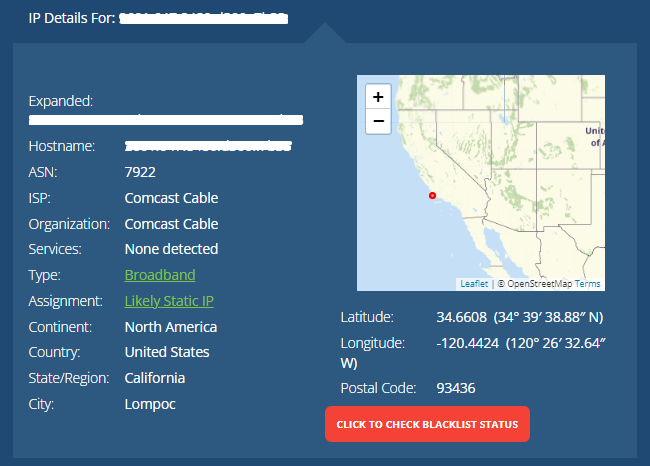
Task: Select the postal code 93436
Action: click(x=456, y=388)
